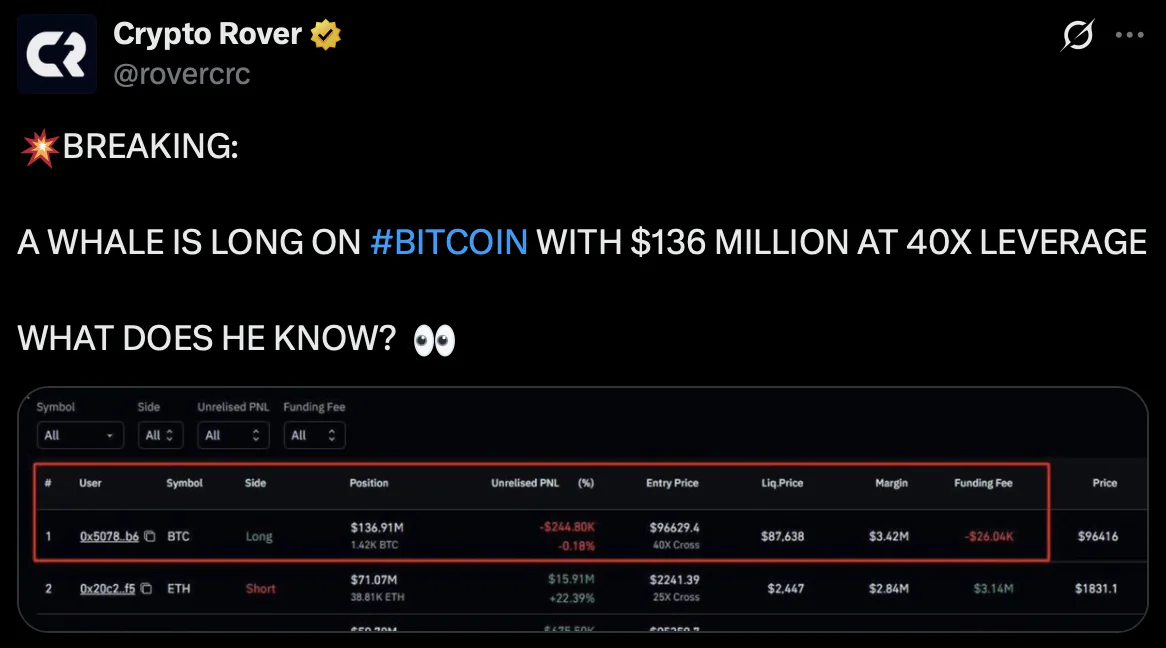Open Crypto Rover profile avatar
The image size is (1166, 648).
click(57, 54)
